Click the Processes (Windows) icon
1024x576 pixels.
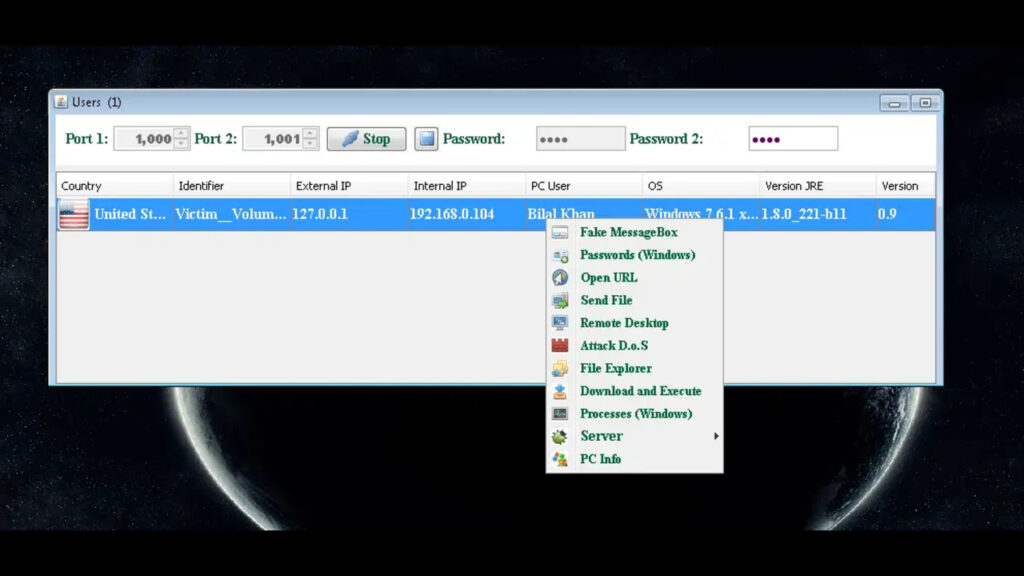click(x=560, y=413)
